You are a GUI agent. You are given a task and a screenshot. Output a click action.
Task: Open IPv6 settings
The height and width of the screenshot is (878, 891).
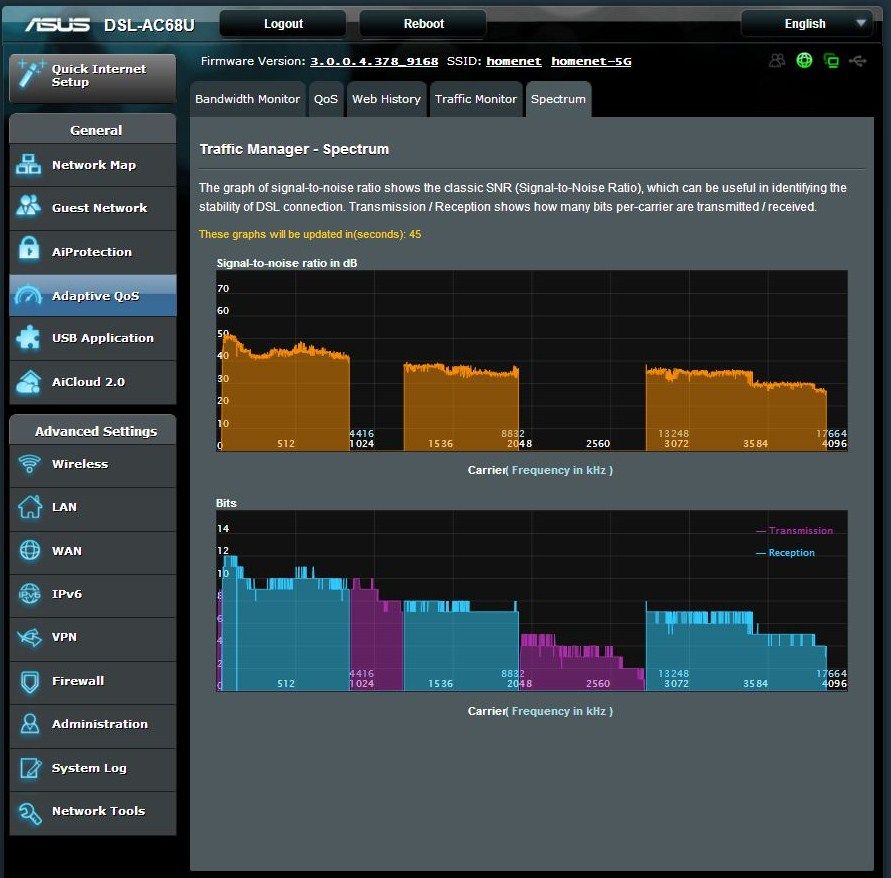(93, 595)
